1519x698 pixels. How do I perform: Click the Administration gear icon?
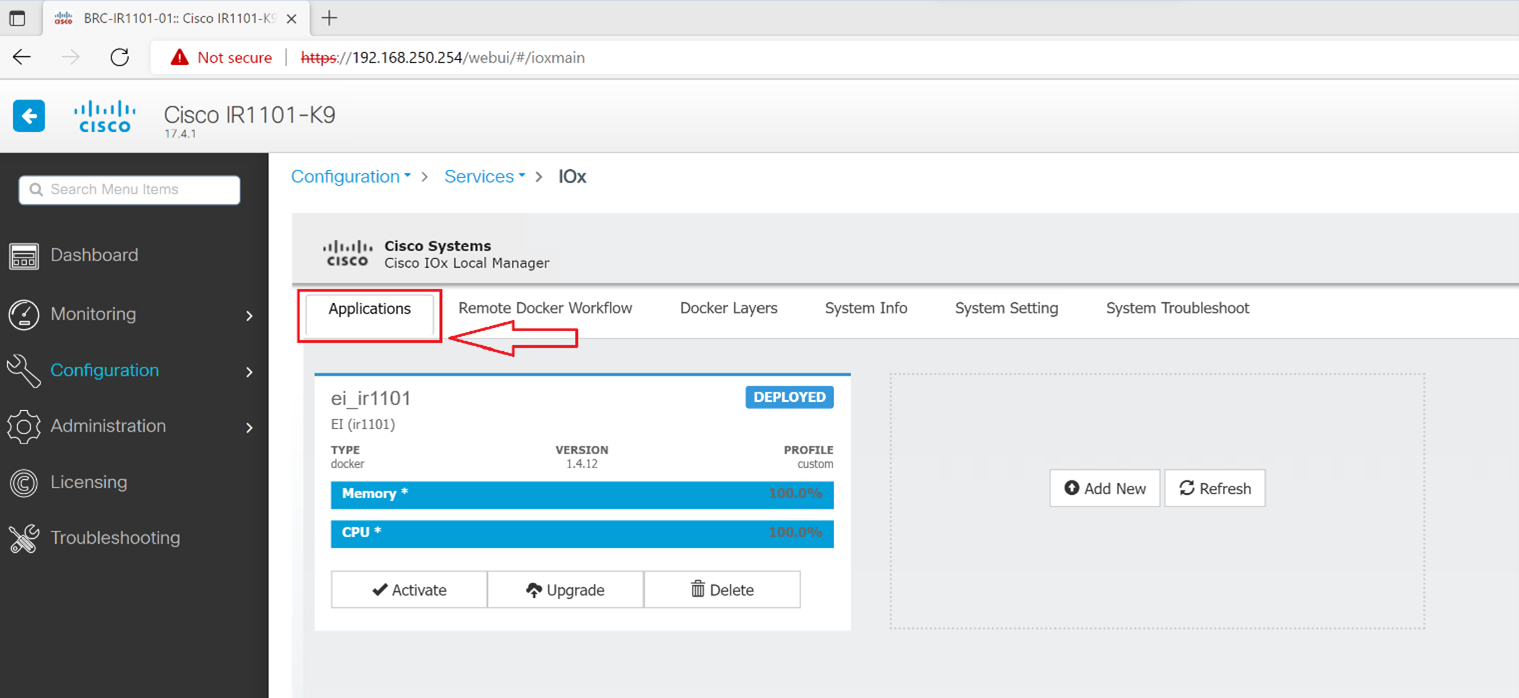coord(24,426)
